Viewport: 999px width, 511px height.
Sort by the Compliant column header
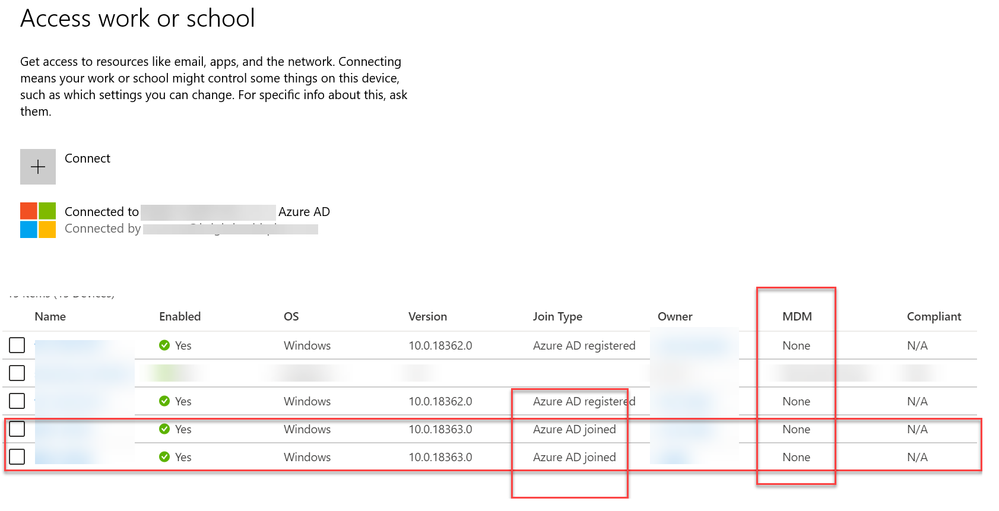click(x=934, y=317)
